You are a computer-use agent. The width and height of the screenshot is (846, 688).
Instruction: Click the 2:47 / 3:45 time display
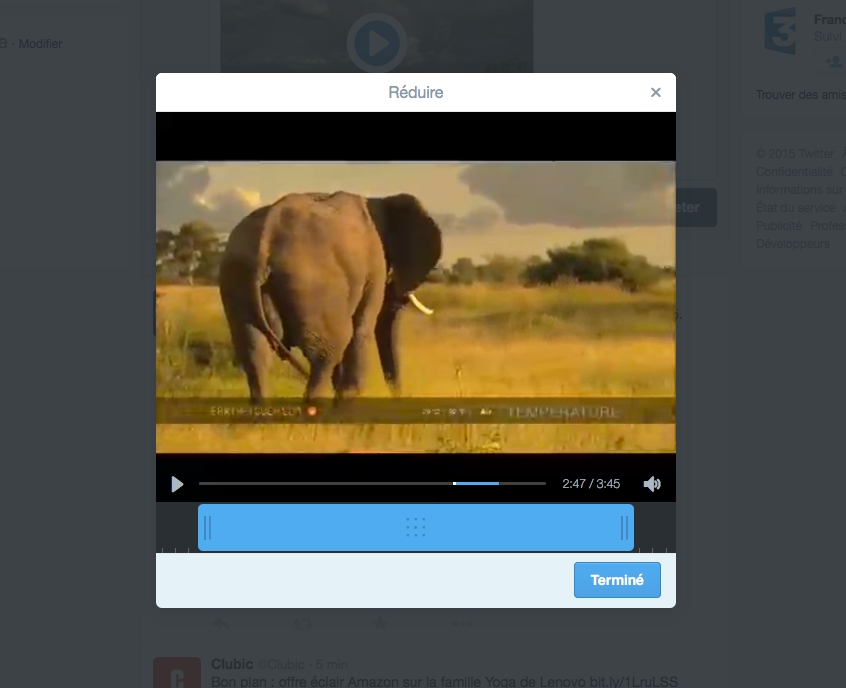point(591,483)
